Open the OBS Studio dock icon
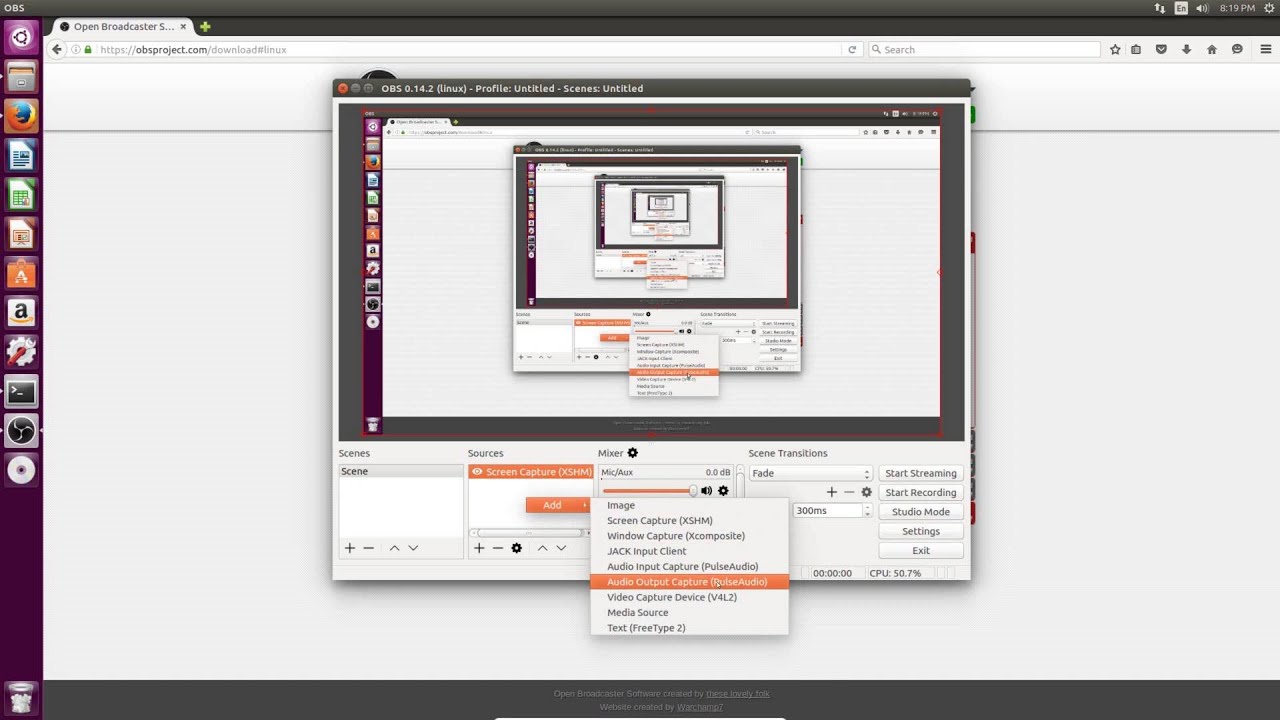The image size is (1280, 720). click(x=21, y=432)
